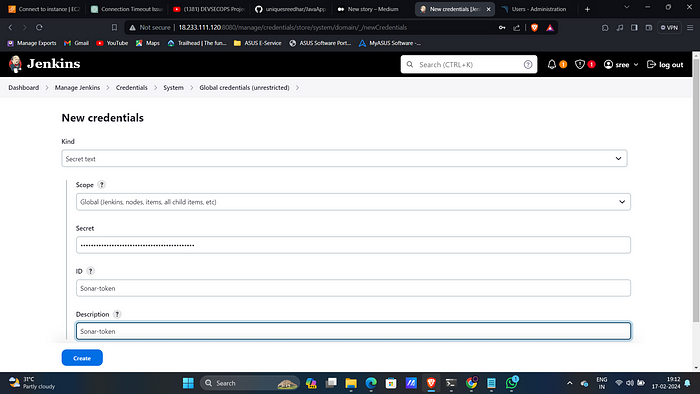The height and width of the screenshot is (394, 700).
Task: Open the terminal from the taskbar
Action: point(451,383)
